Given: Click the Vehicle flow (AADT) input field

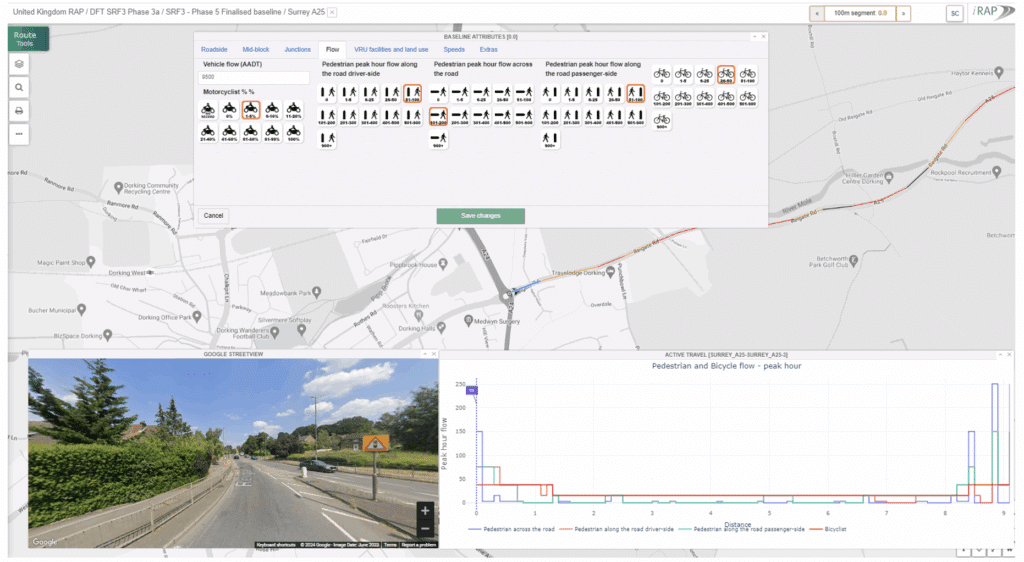Looking at the screenshot, I should [253, 77].
